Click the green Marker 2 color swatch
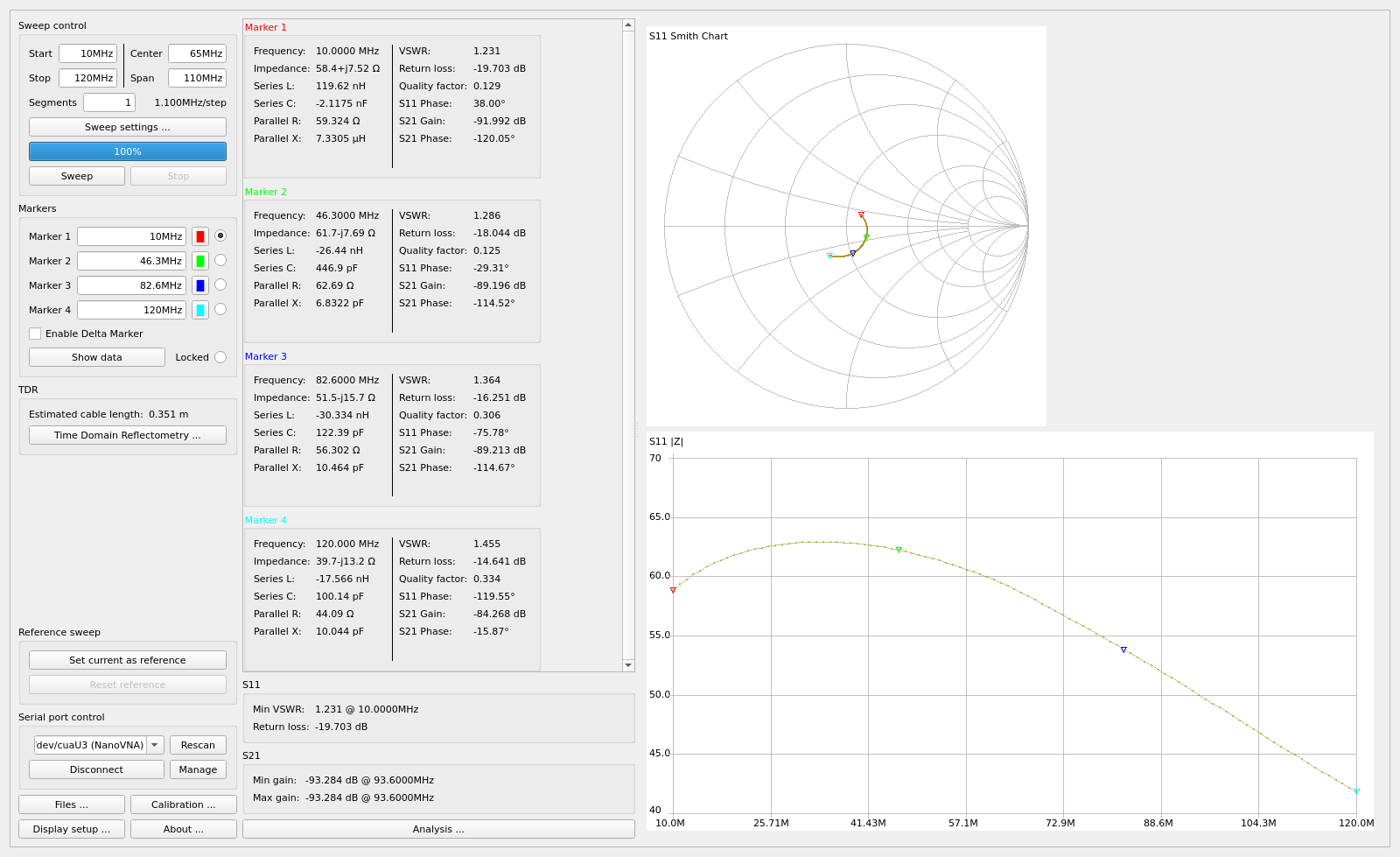This screenshot has height=857, width=1400. [x=200, y=261]
